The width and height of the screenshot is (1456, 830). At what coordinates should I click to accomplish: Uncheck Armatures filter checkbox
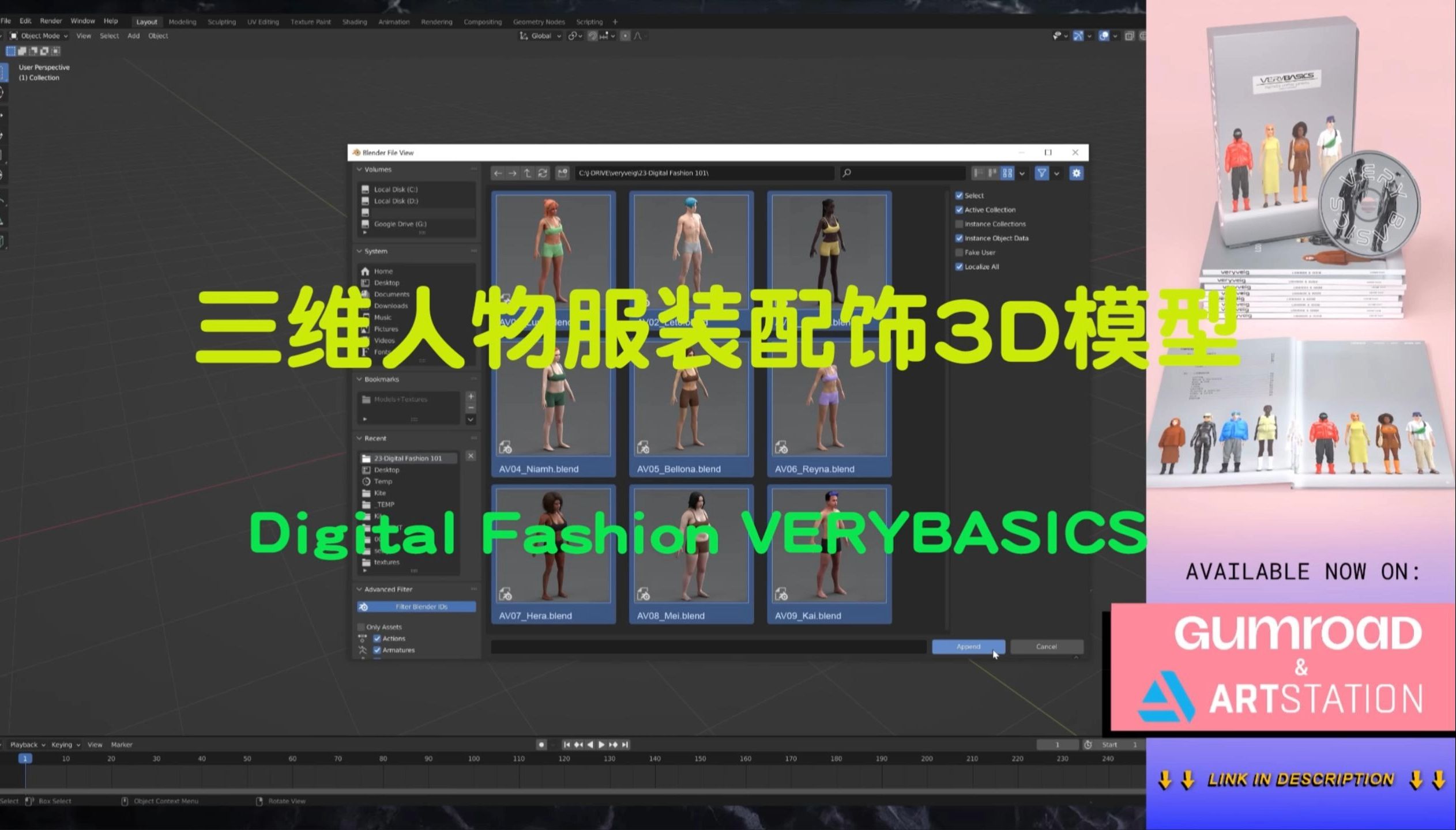377,650
